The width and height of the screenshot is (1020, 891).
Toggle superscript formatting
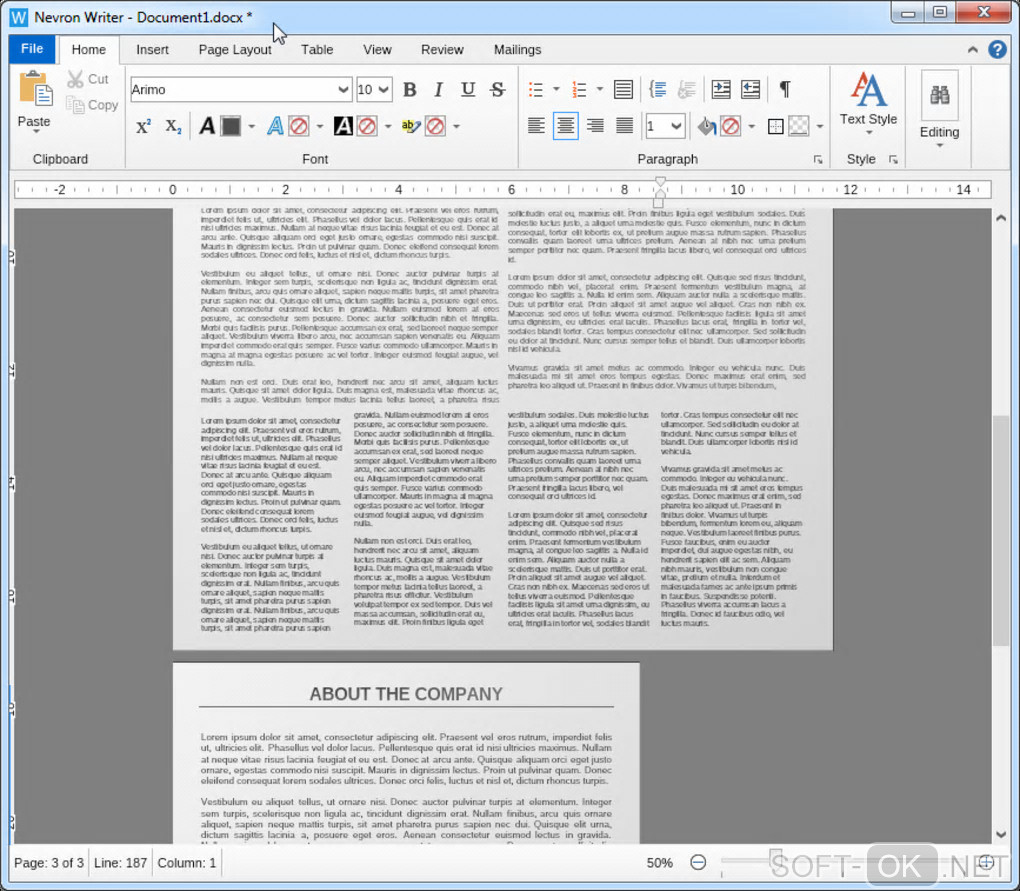(144, 126)
